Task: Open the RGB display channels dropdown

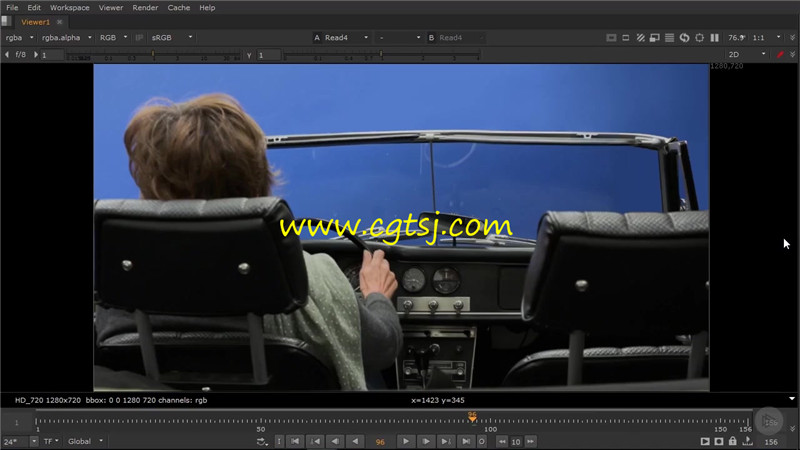Action: pyautogui.click(x=113, y=38)
